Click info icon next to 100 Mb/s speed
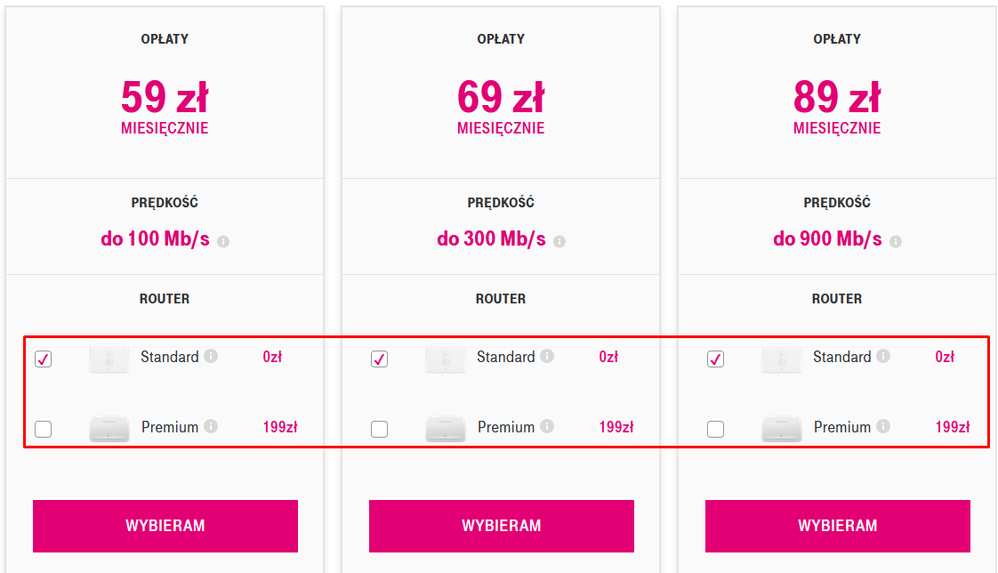The image size is (998, 573). [x=223, y=241]
